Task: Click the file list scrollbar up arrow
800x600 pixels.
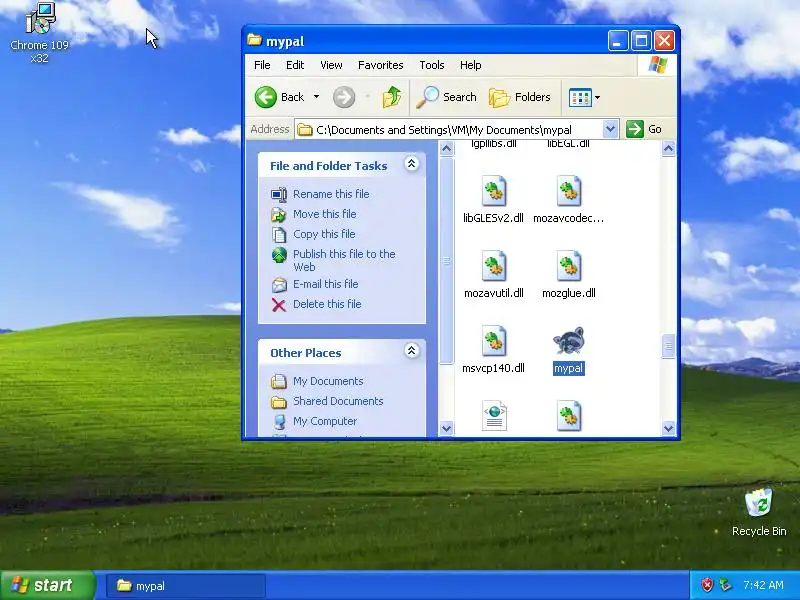Action: pos(668,148)
